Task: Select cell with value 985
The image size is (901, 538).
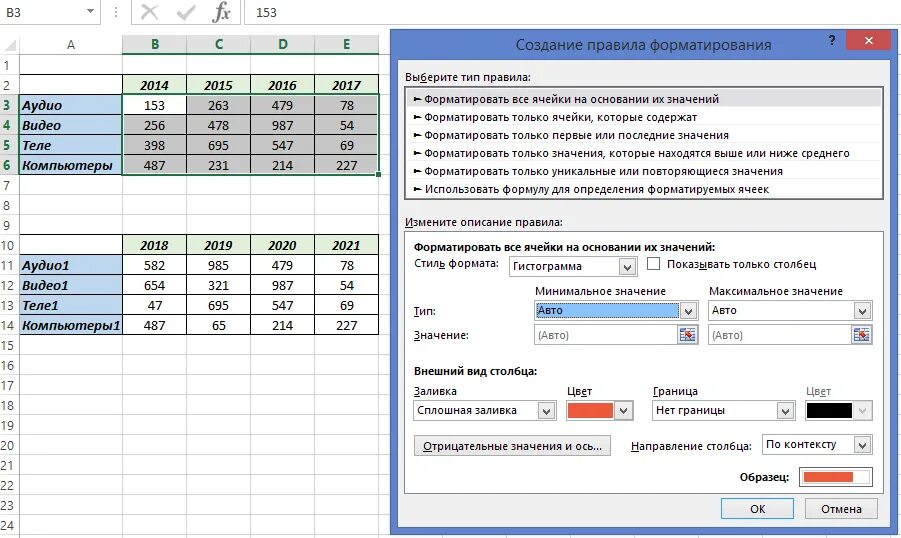Action: (x=218, y=266)
